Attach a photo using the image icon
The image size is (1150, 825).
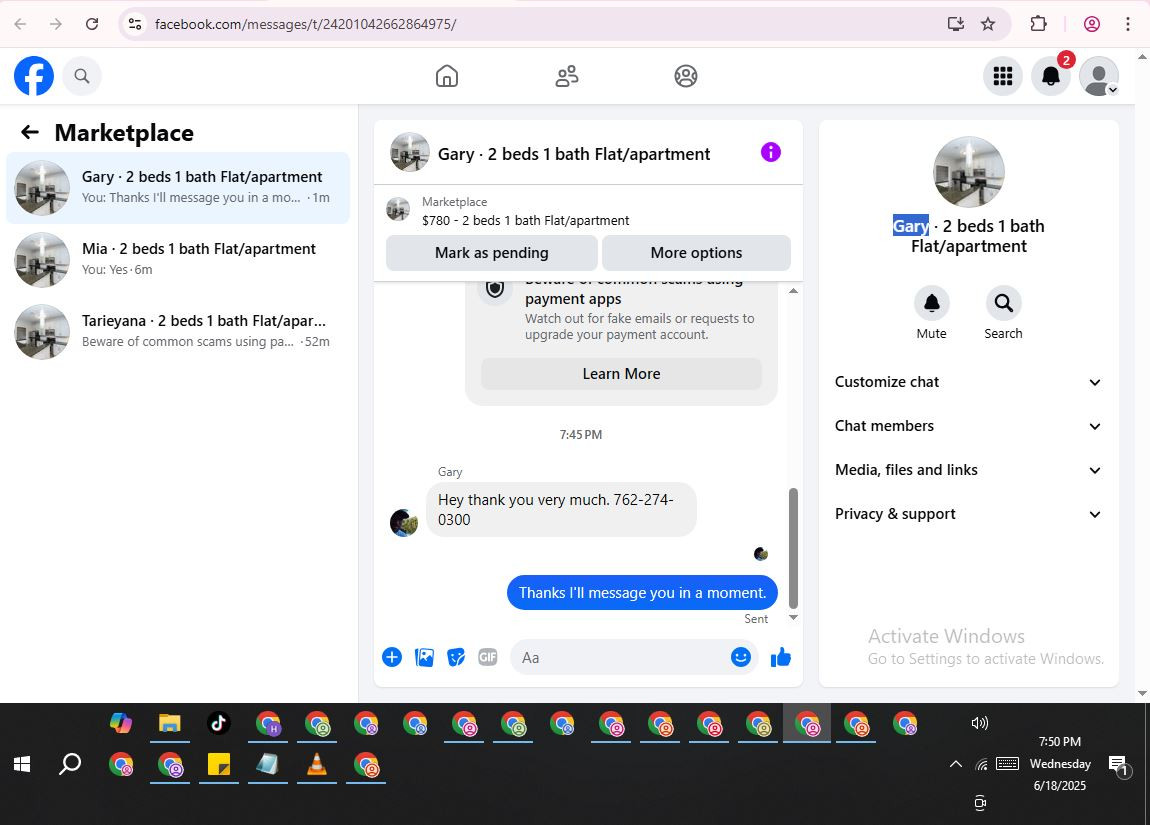pos(424,657)
